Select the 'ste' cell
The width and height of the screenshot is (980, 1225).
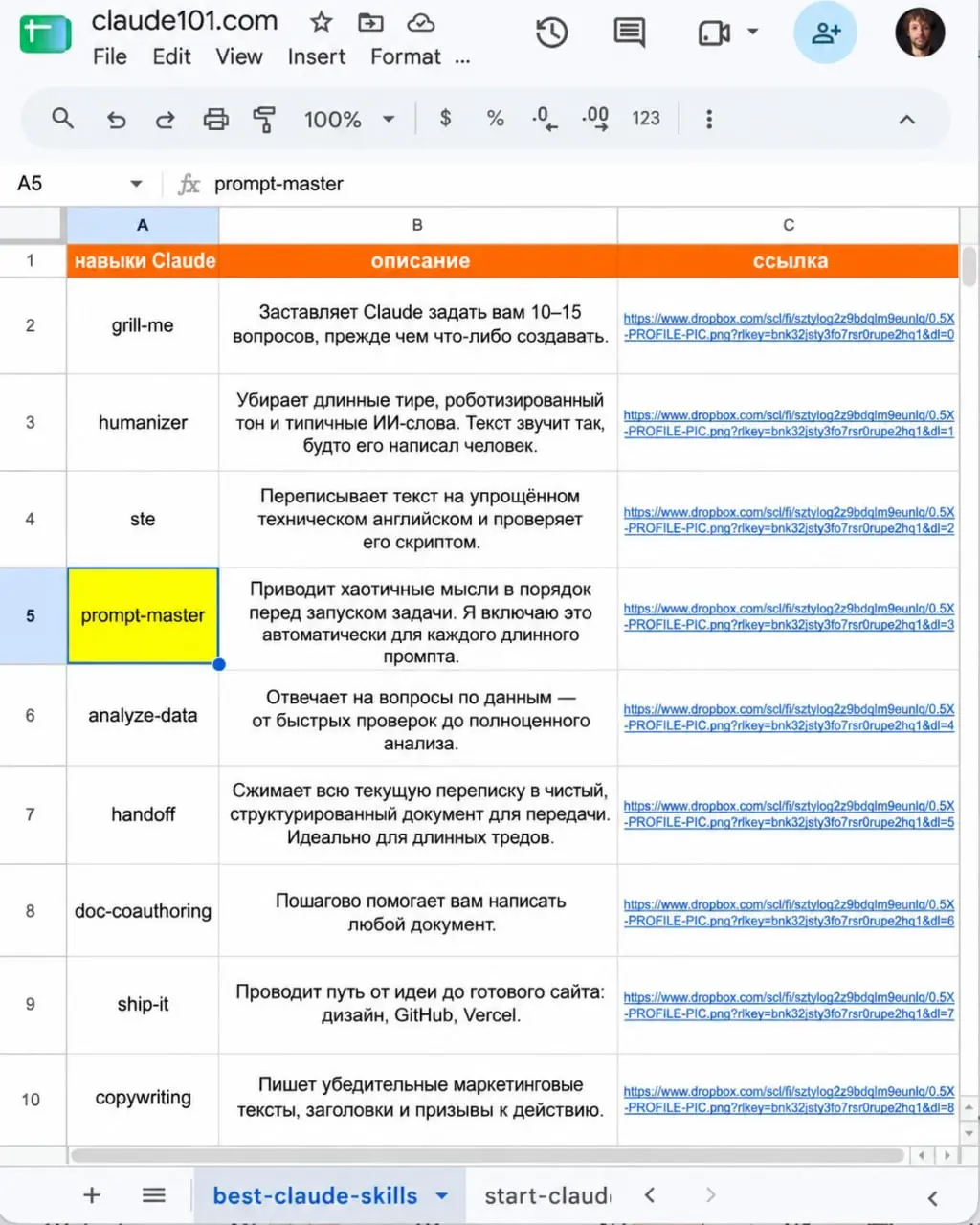pyautogui.click(x=143, y=519)
